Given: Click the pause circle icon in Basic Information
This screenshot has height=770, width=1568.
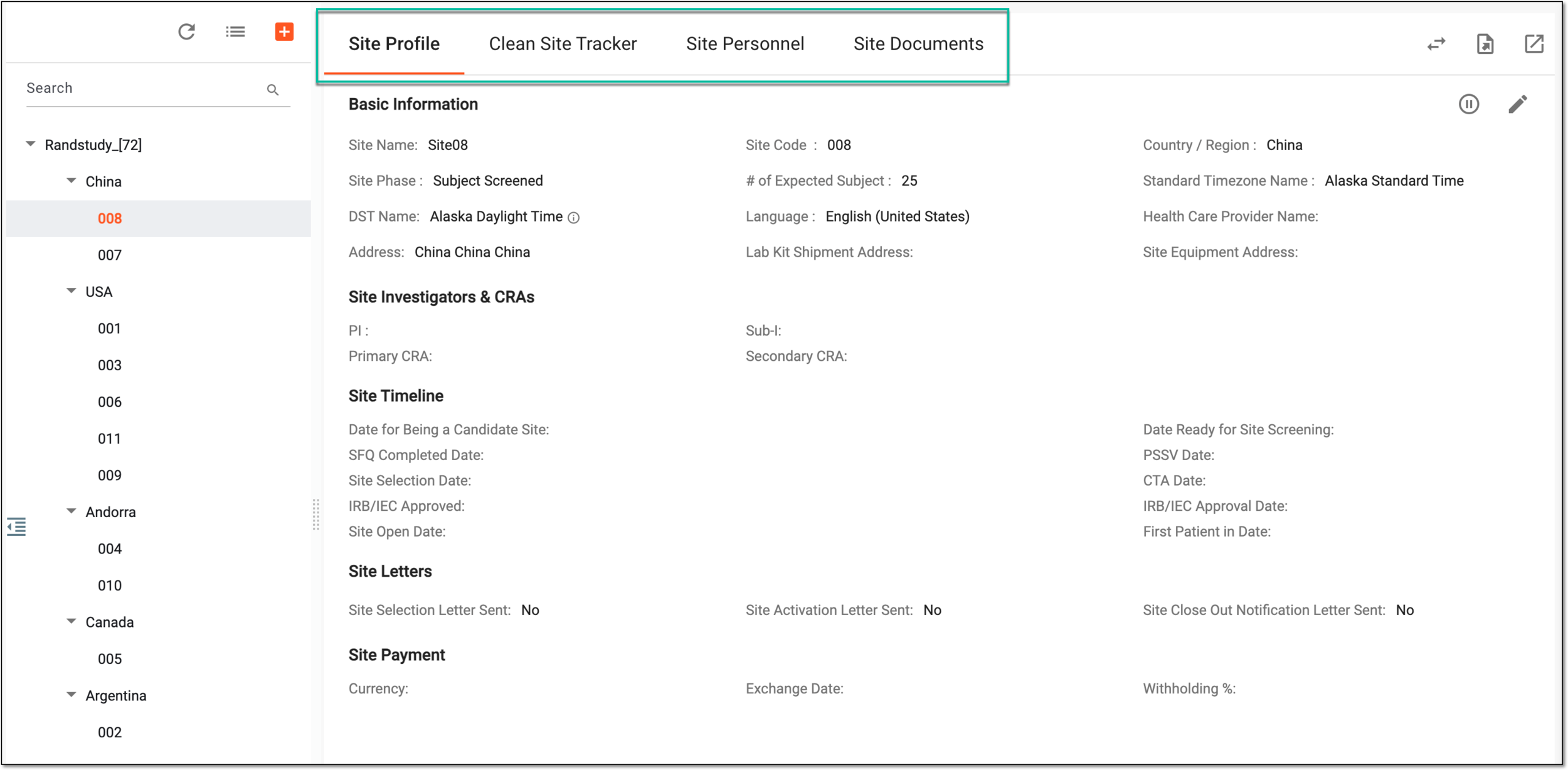Looking at the screenshot, I should pyautogui.click(x=1469, y=104).
